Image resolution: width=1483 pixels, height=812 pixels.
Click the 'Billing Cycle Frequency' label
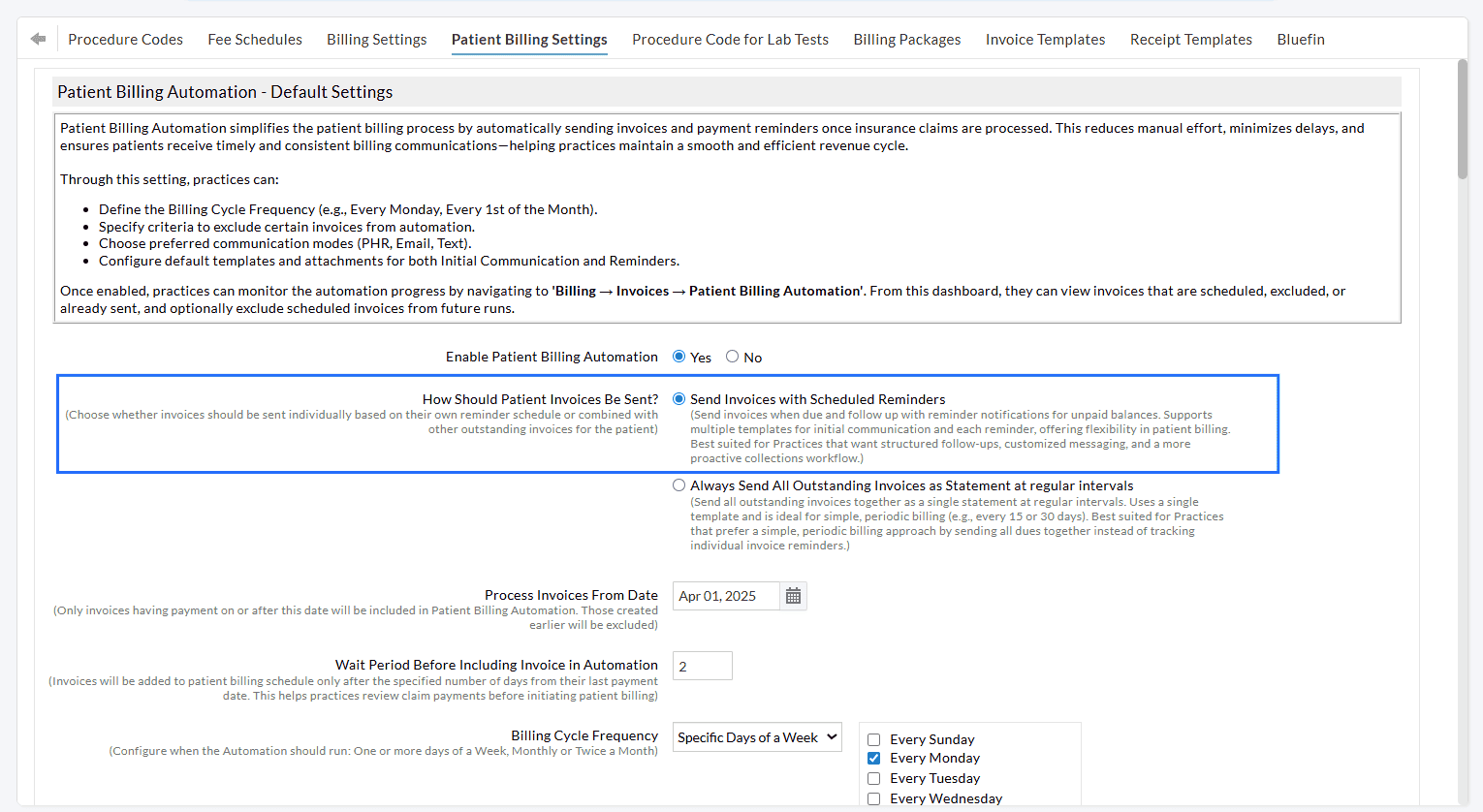tap(584, 735)
